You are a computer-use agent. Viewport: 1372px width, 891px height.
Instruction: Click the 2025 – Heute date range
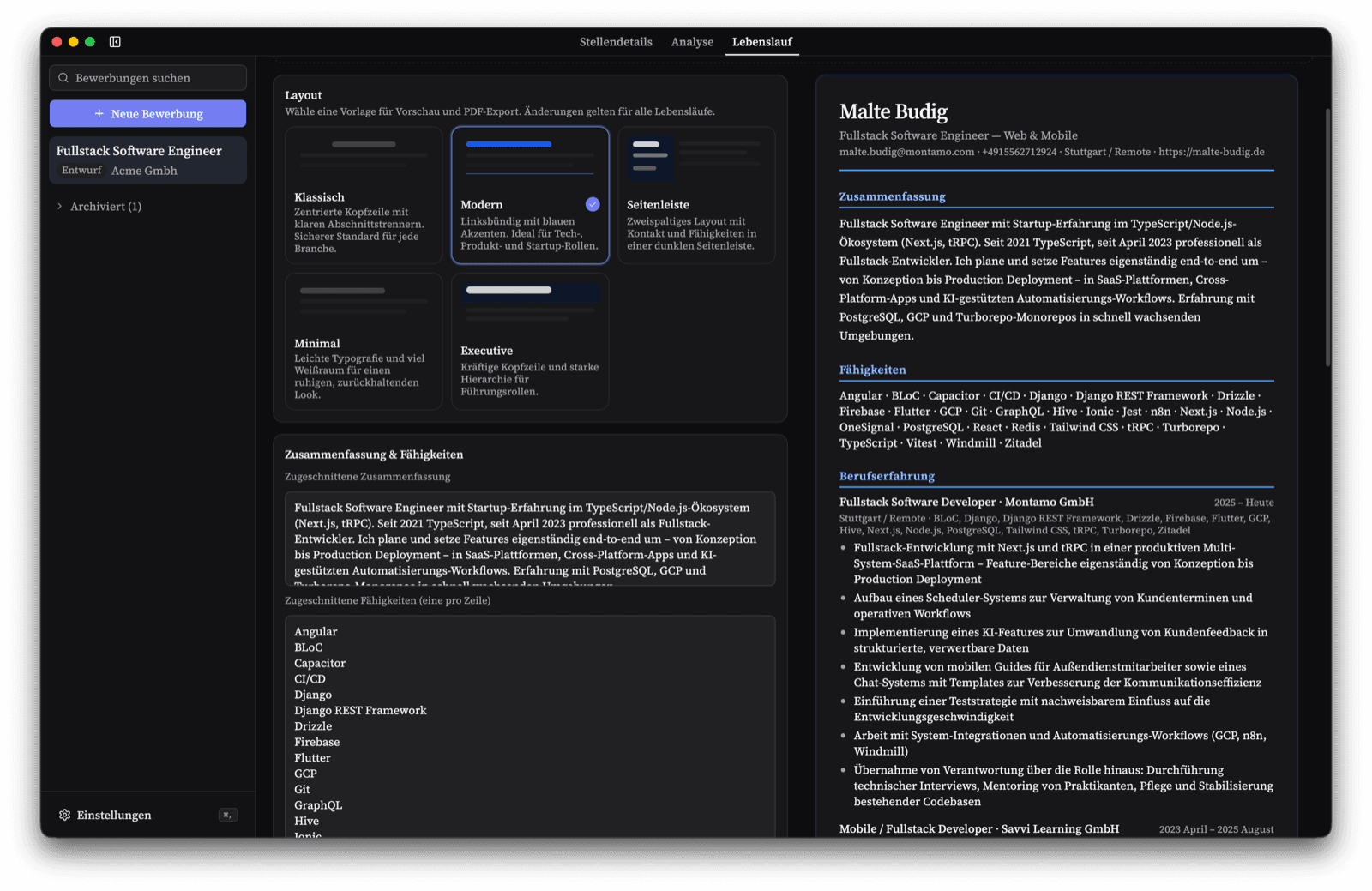1243,503
